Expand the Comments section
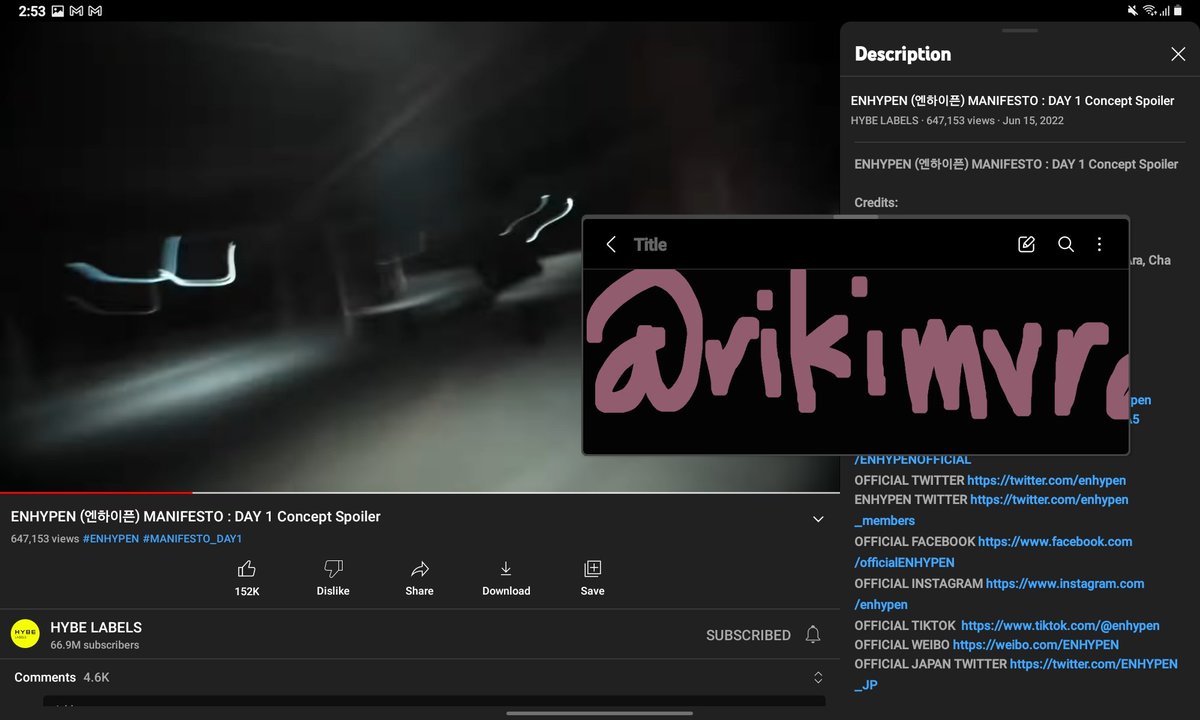The width and height of the screenshot is (1200, 720). coord(818,678)
